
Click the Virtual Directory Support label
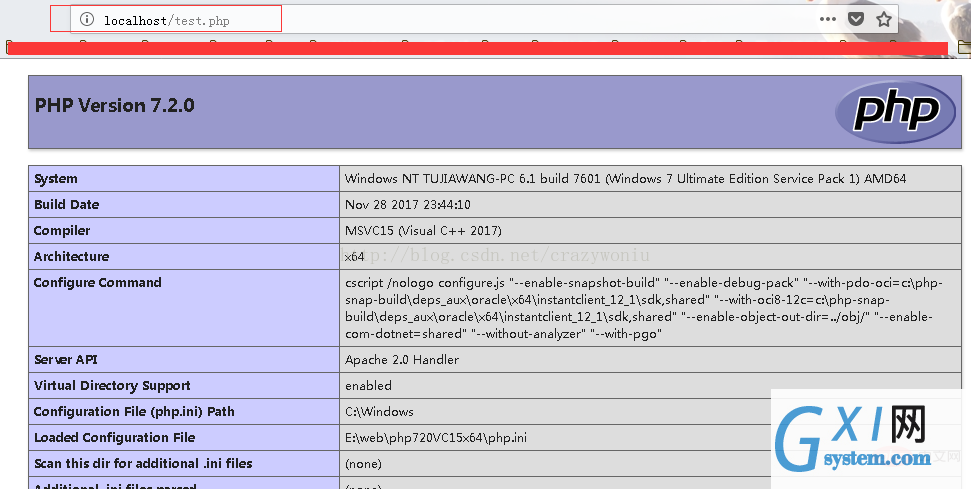pyautogui.click(x=112, y=386)
